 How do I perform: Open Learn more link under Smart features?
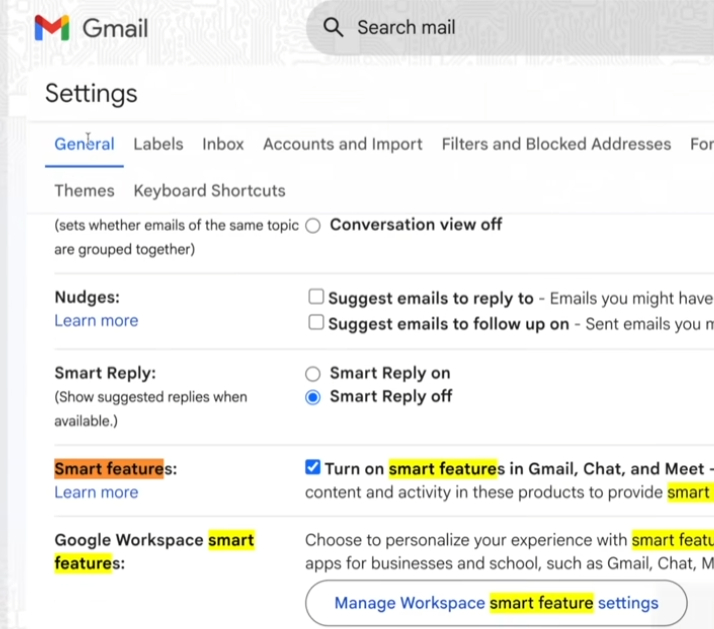(x=96, y=492)
